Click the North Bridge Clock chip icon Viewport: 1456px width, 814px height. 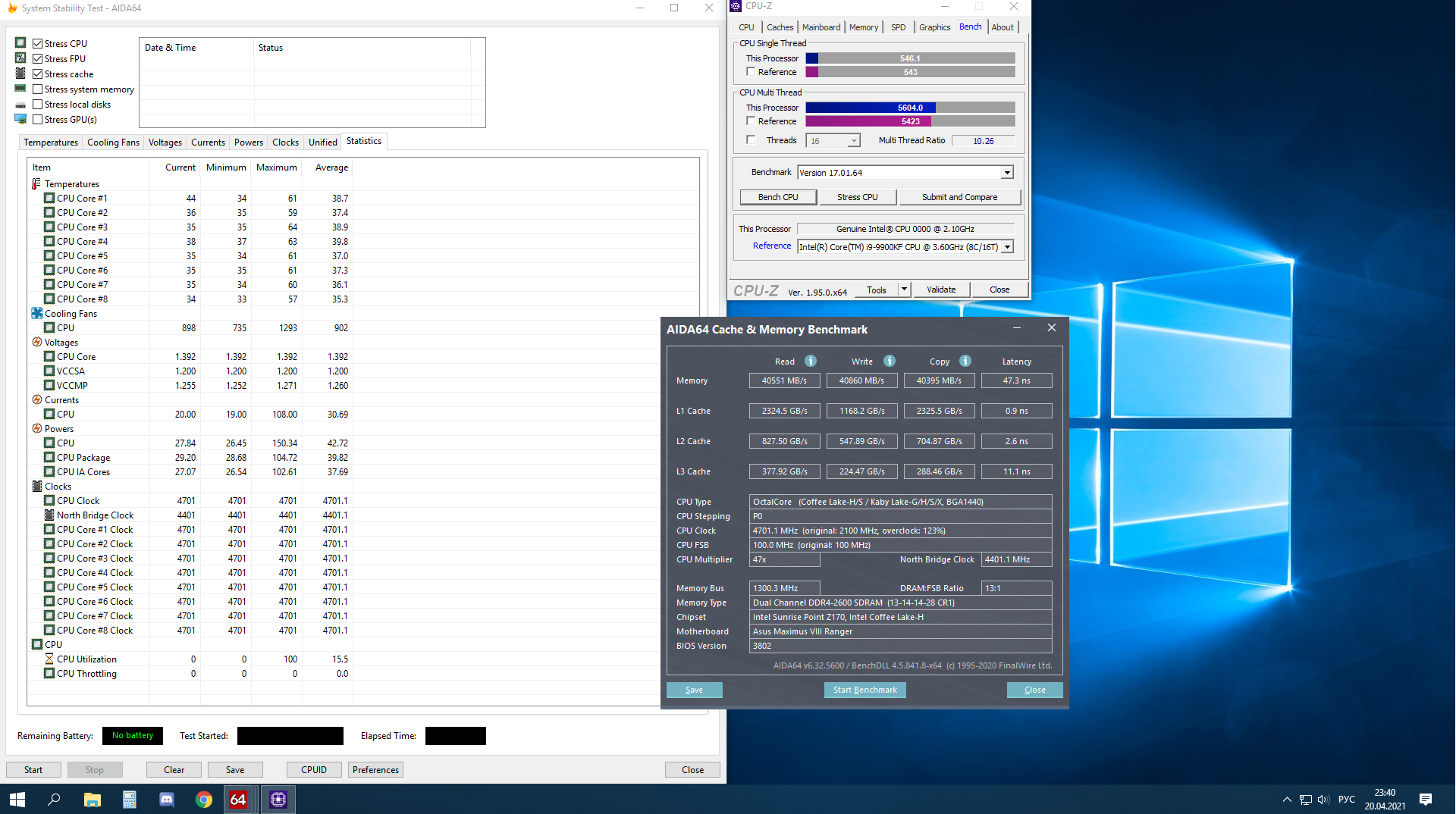tap(49, 515)
